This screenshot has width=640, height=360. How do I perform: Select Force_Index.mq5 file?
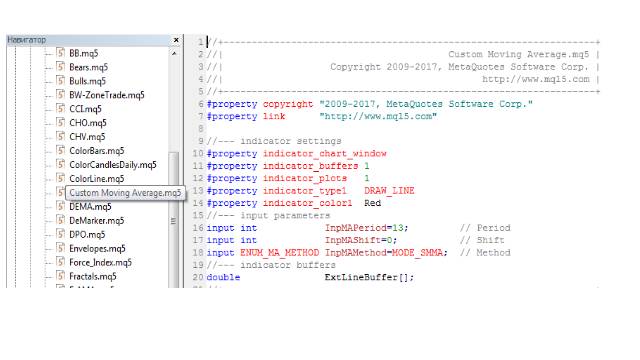100,262
